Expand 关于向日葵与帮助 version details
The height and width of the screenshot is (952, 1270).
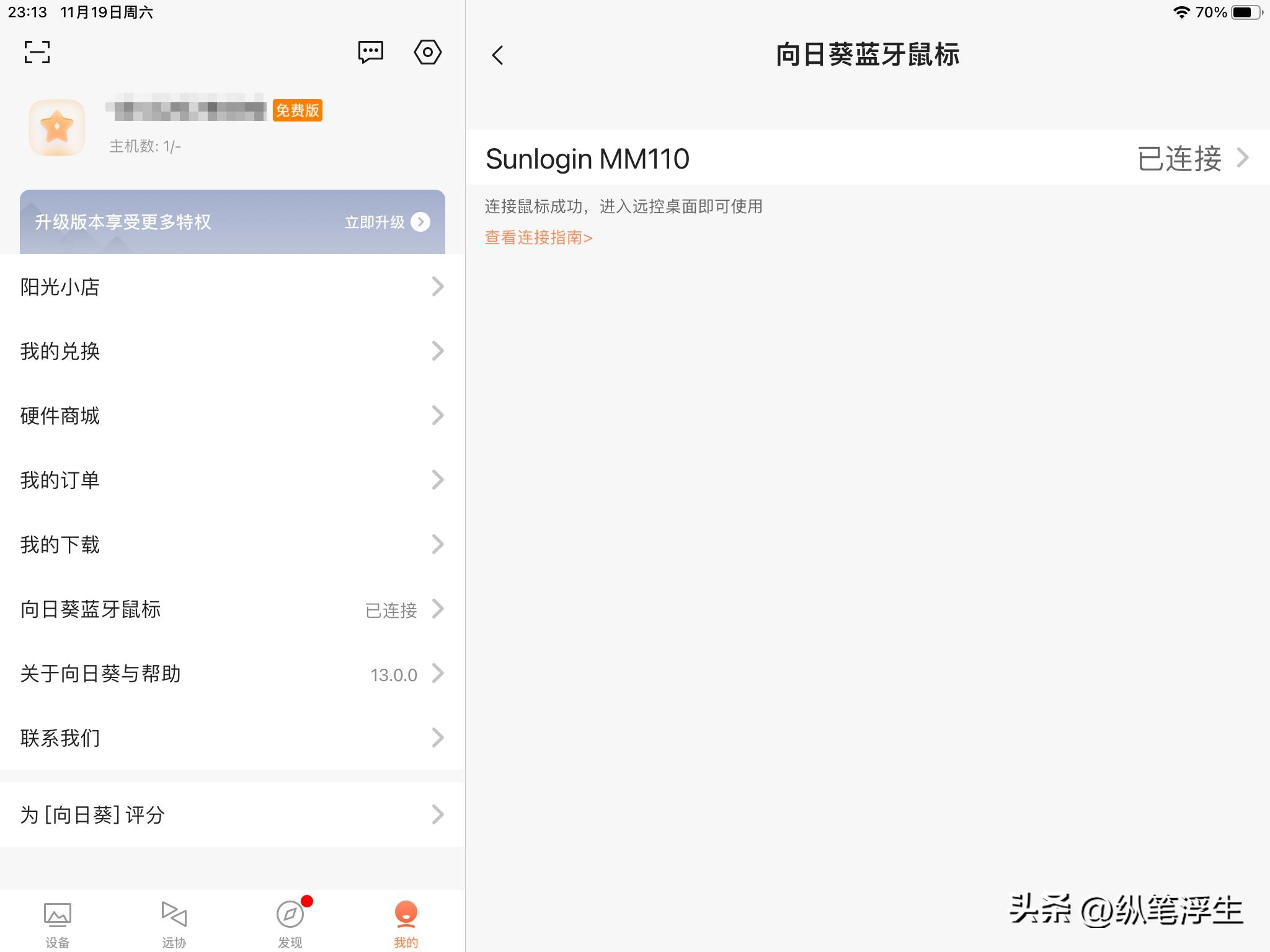coord(438,674)
